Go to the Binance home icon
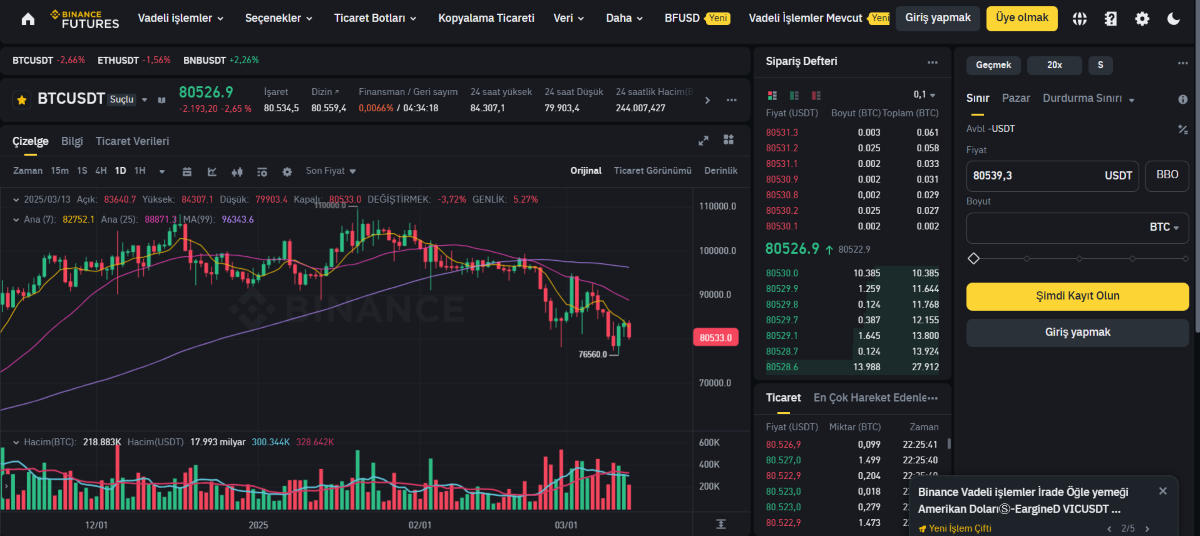 pos(27,18)
